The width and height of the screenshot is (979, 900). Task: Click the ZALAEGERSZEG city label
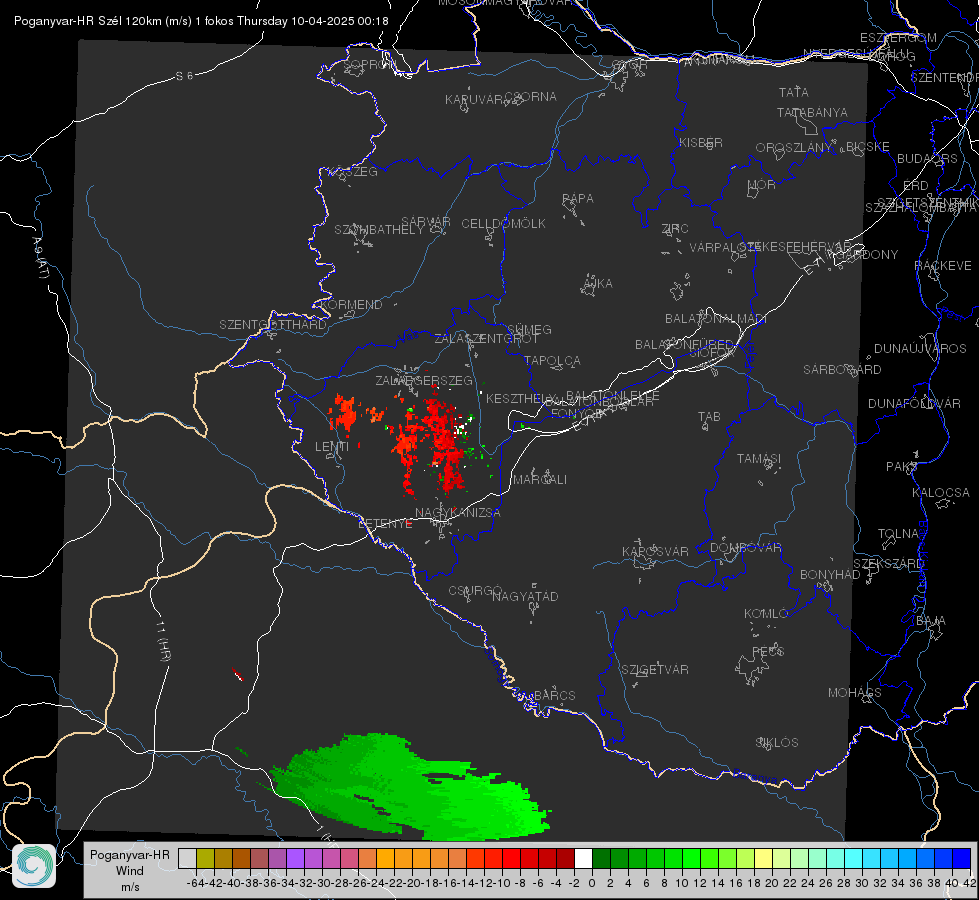click(x=424, y=380)
